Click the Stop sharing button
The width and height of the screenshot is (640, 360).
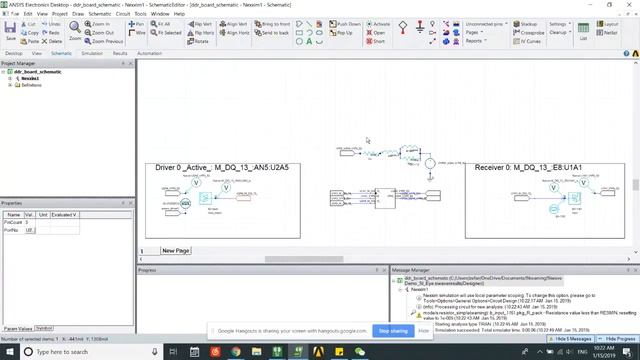coord(393,331)
